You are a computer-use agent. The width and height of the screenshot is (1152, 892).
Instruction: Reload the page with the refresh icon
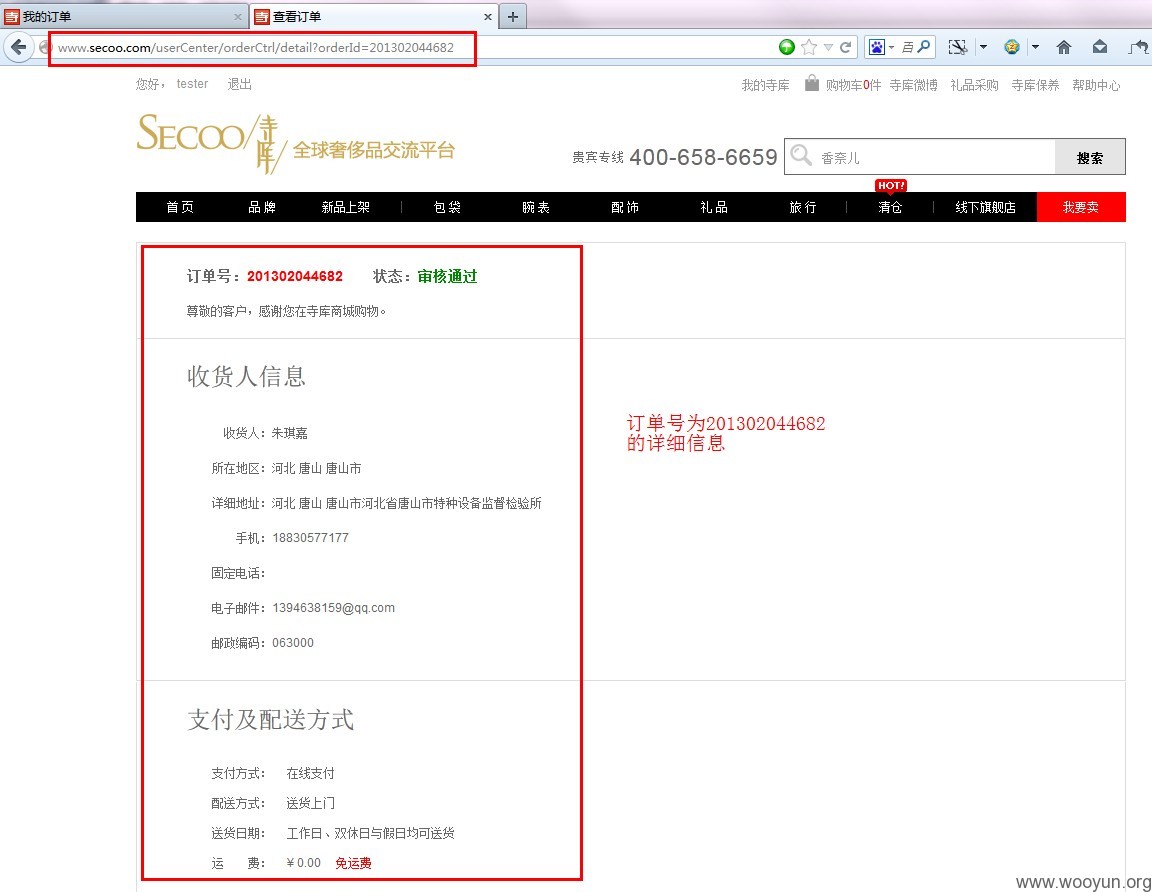click(x=846, y=47)
